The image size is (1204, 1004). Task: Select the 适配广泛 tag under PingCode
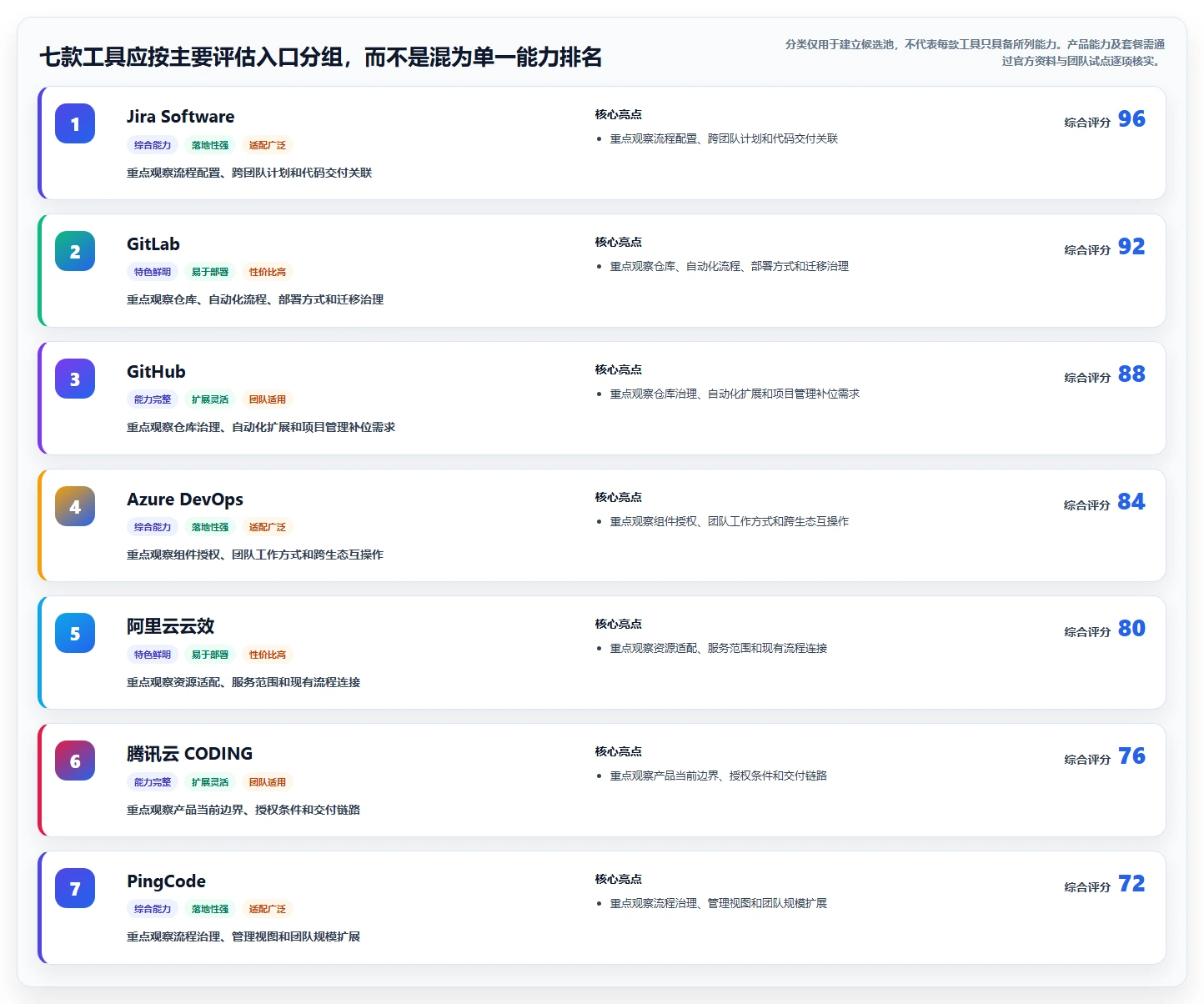pos(268,909)
